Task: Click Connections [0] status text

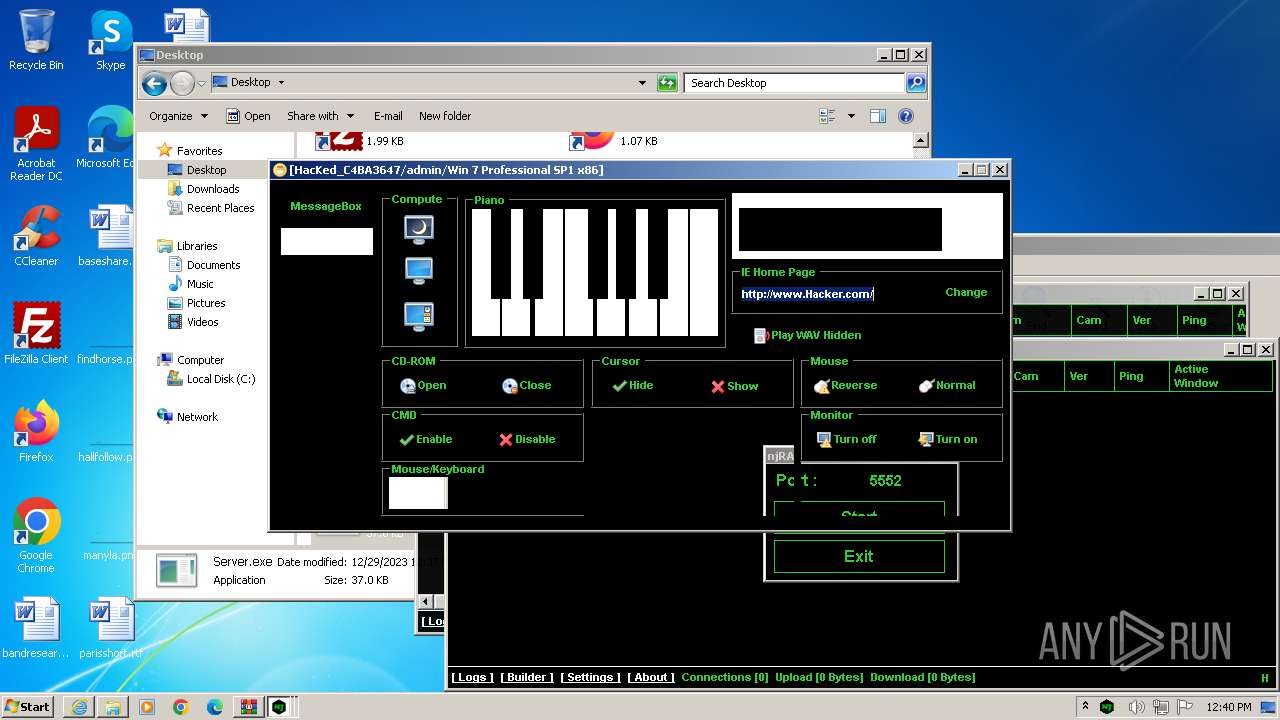Action: [725, 677]
